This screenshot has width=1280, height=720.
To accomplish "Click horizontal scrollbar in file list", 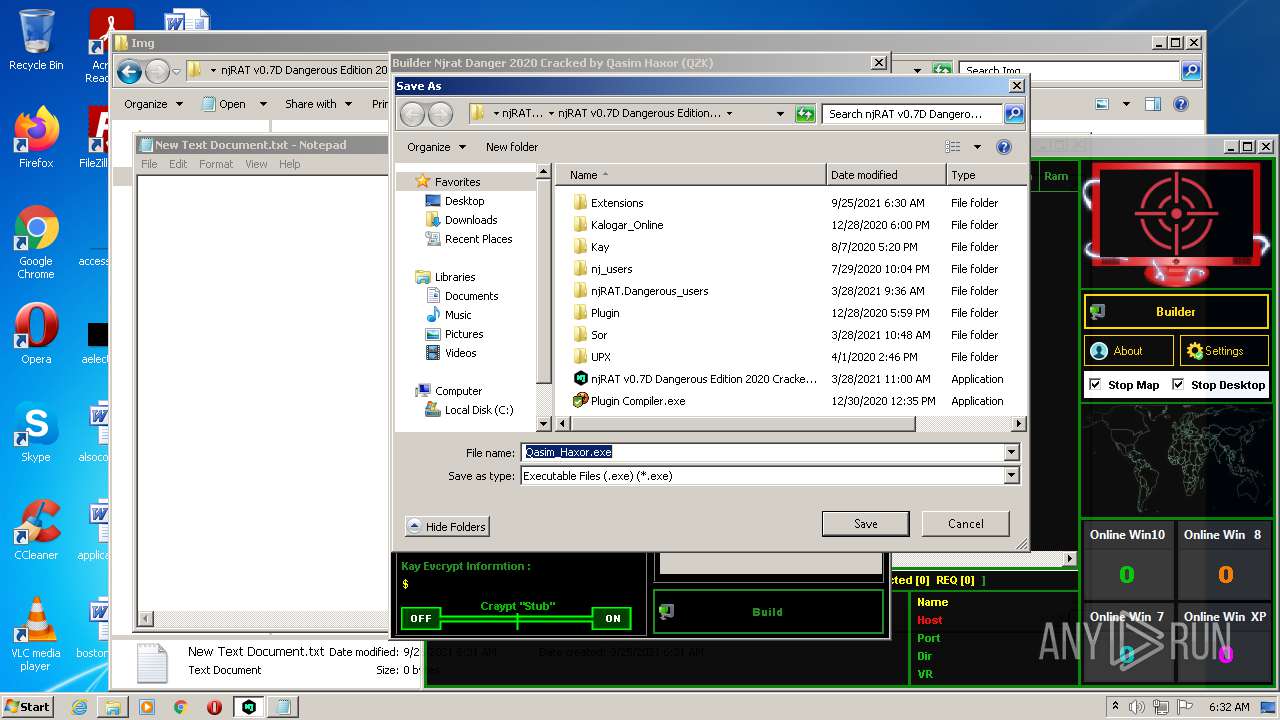I will [743, 424].
